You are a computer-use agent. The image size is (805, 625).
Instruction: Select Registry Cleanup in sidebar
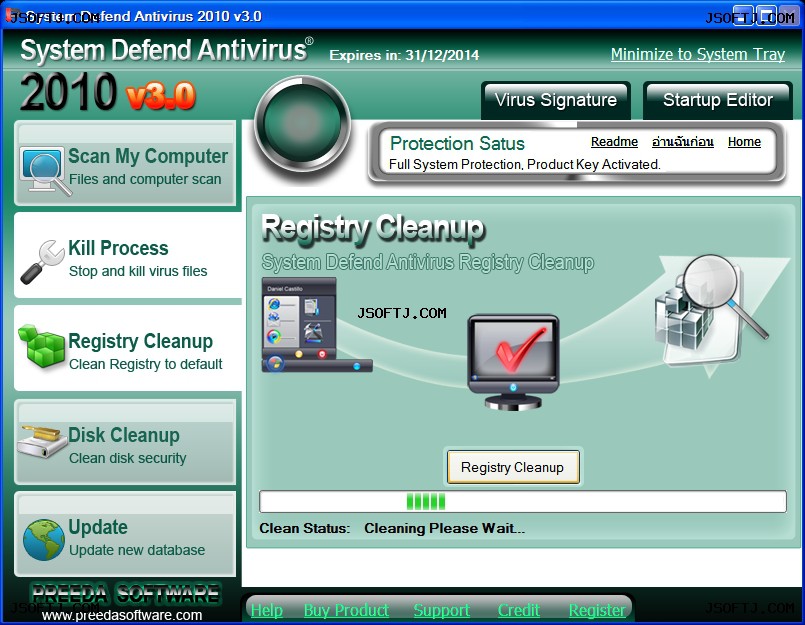(127, 349)
